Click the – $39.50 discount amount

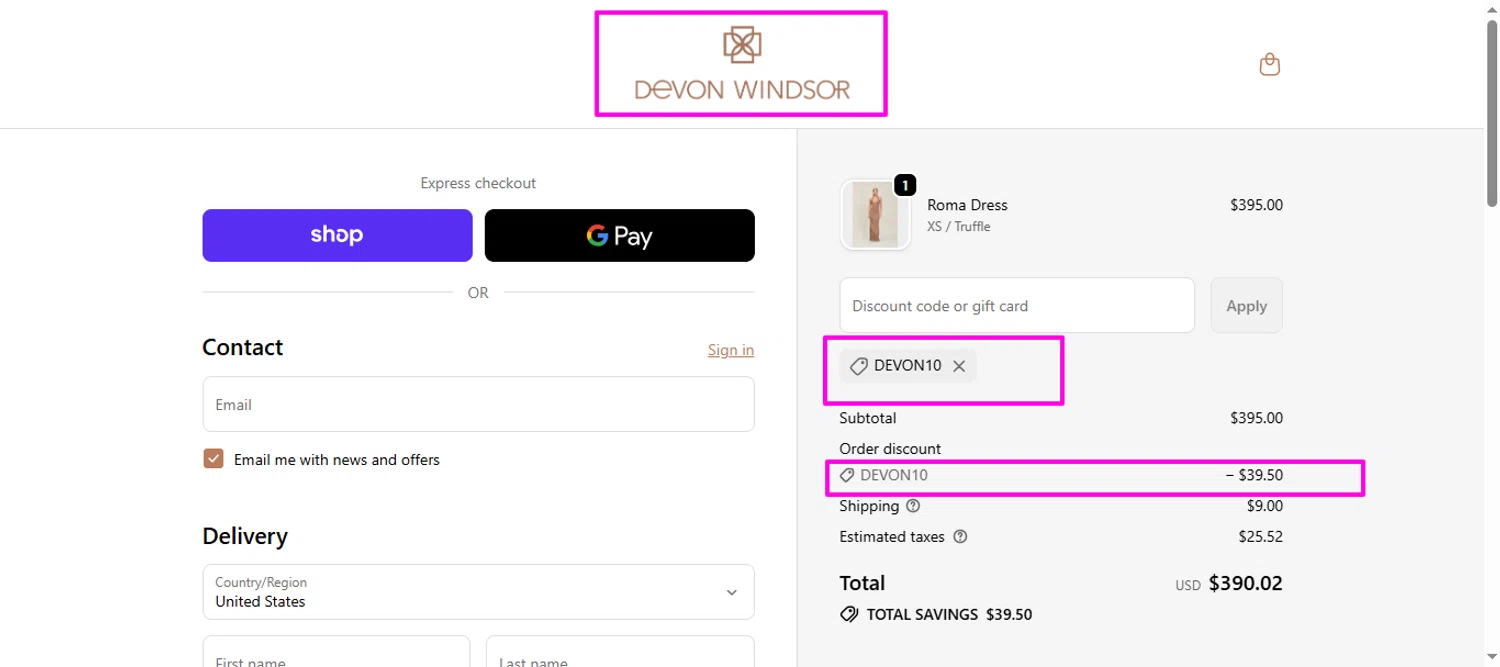(x=1254, y=476)
